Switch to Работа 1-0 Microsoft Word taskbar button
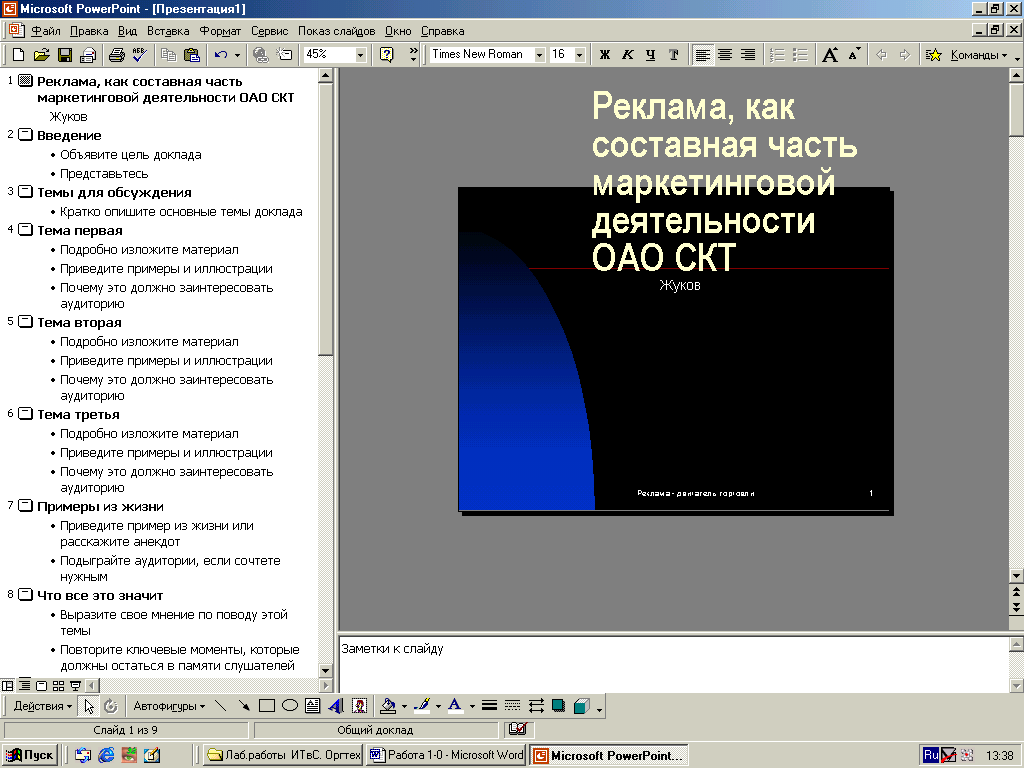Viewport: 1024px width, 768px height. click(x=446, y=755)
